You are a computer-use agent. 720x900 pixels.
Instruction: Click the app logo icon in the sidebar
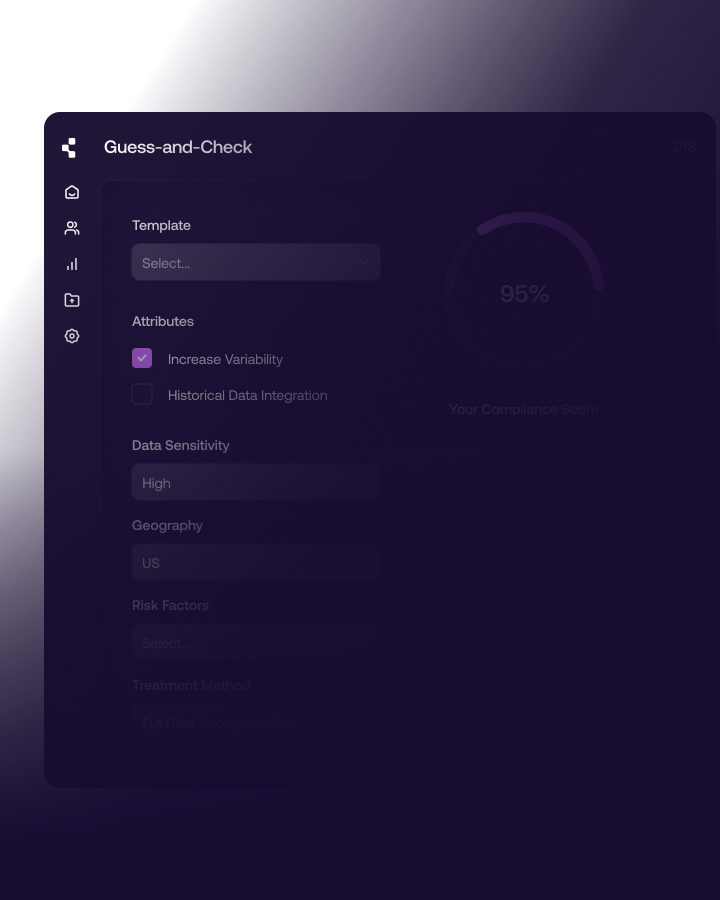click(69, 148)
